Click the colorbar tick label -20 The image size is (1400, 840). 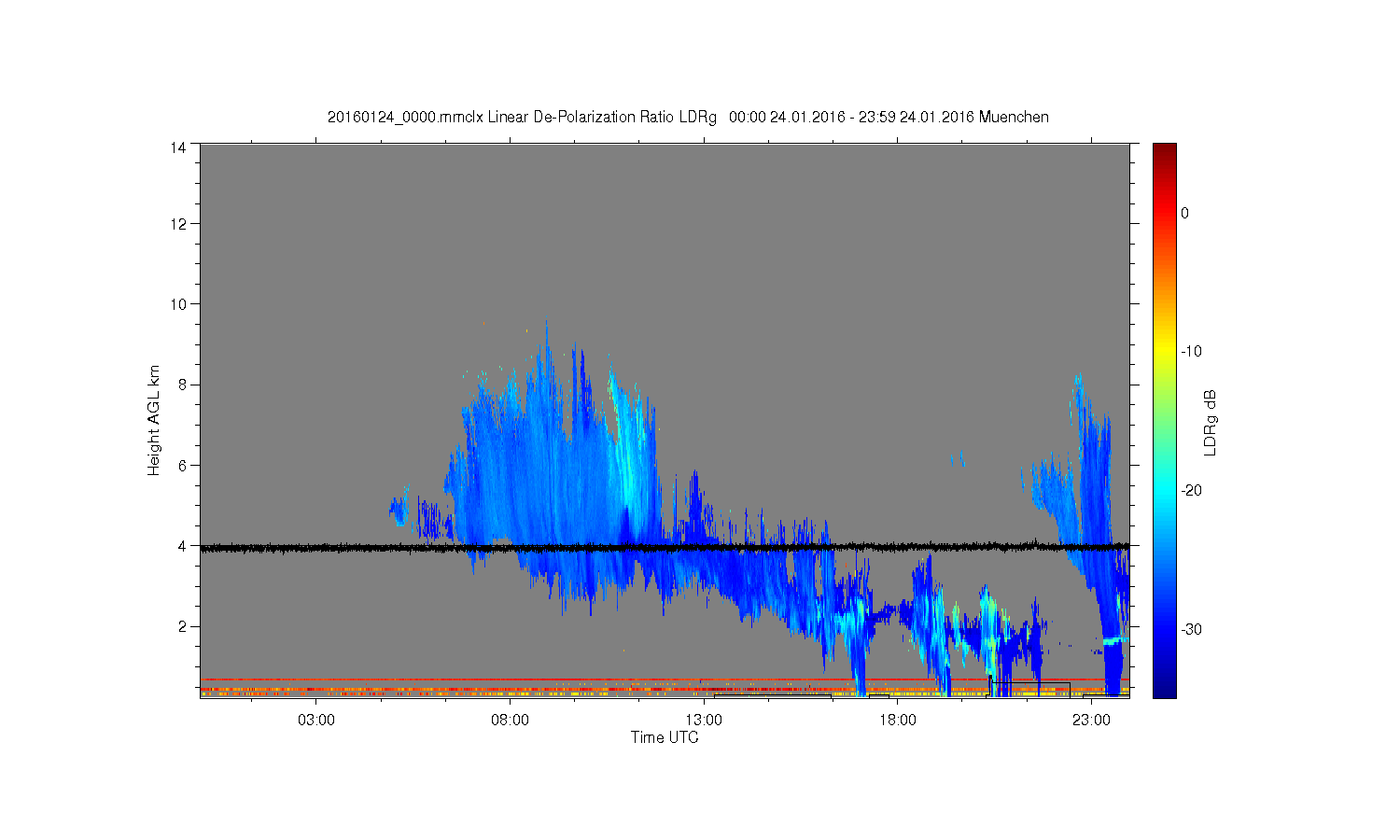[x=1191, y=491]
